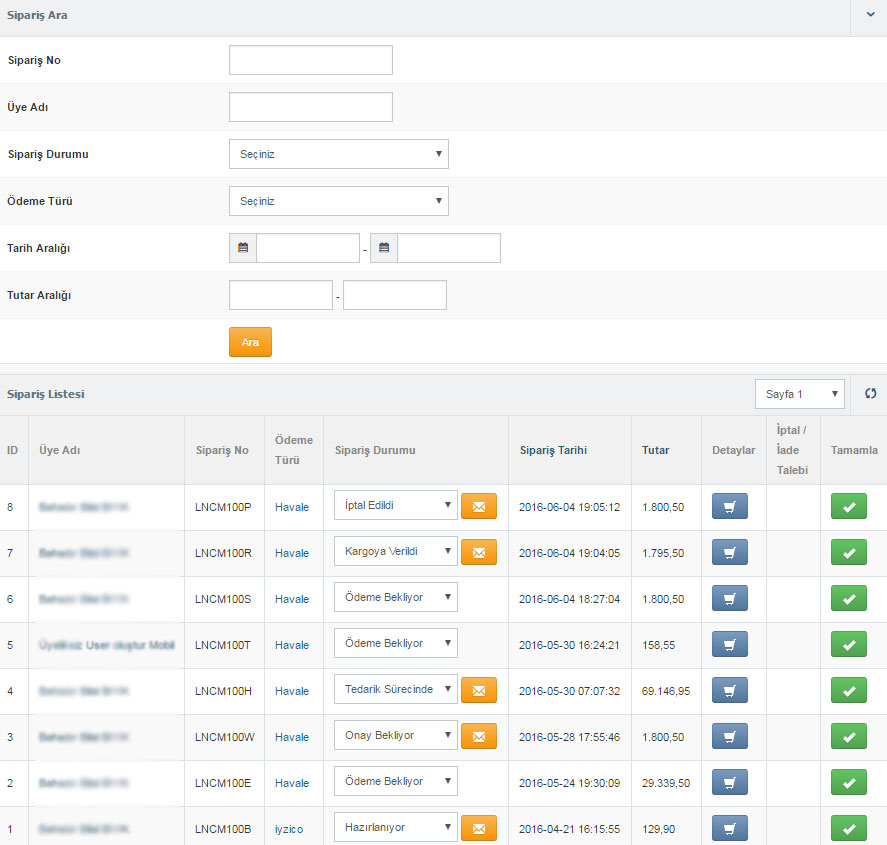887x845 pixels.
Task: Open the end date calendar picker
Action: 384,248
